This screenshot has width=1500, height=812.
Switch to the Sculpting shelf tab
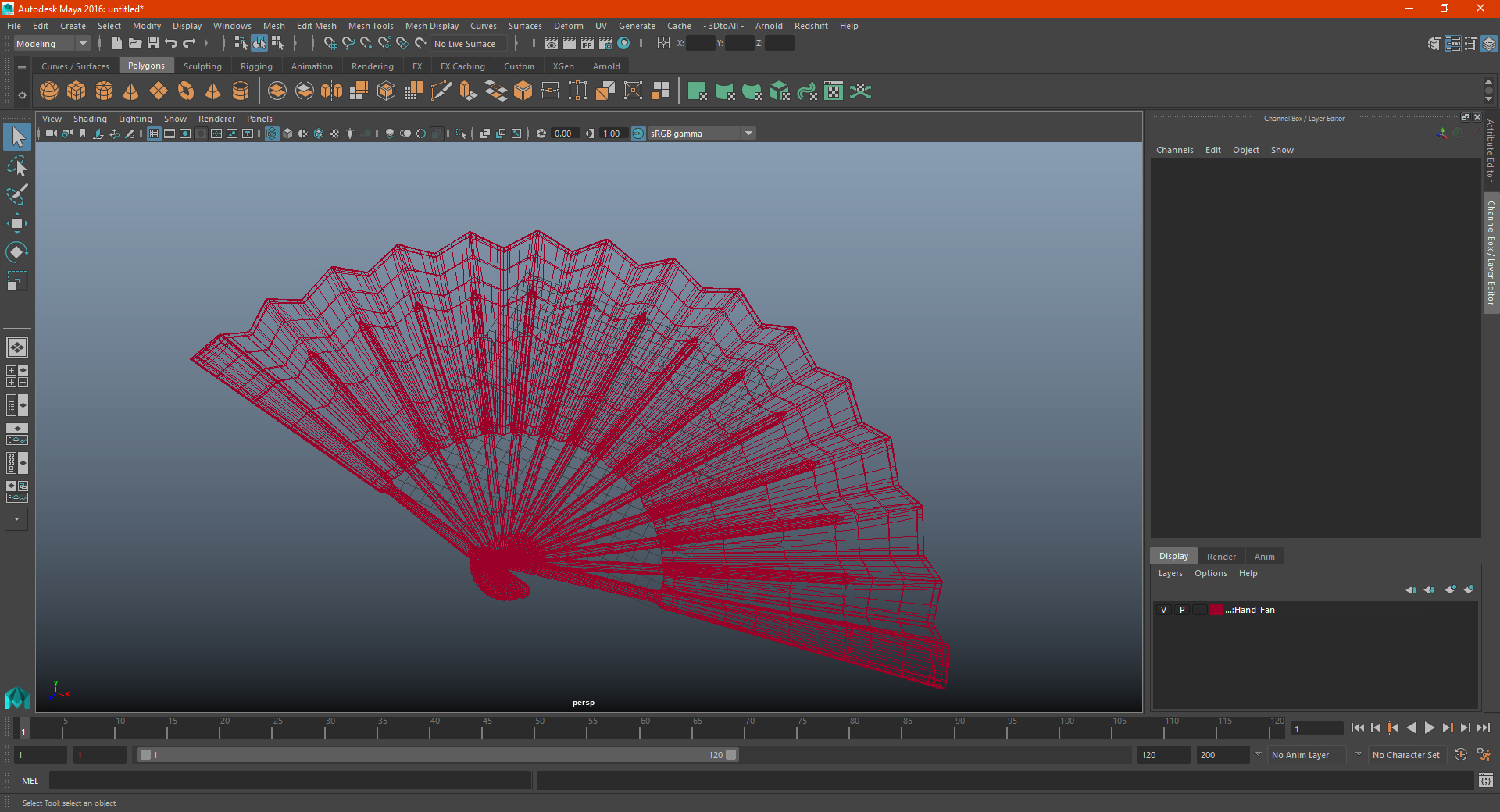202,66
